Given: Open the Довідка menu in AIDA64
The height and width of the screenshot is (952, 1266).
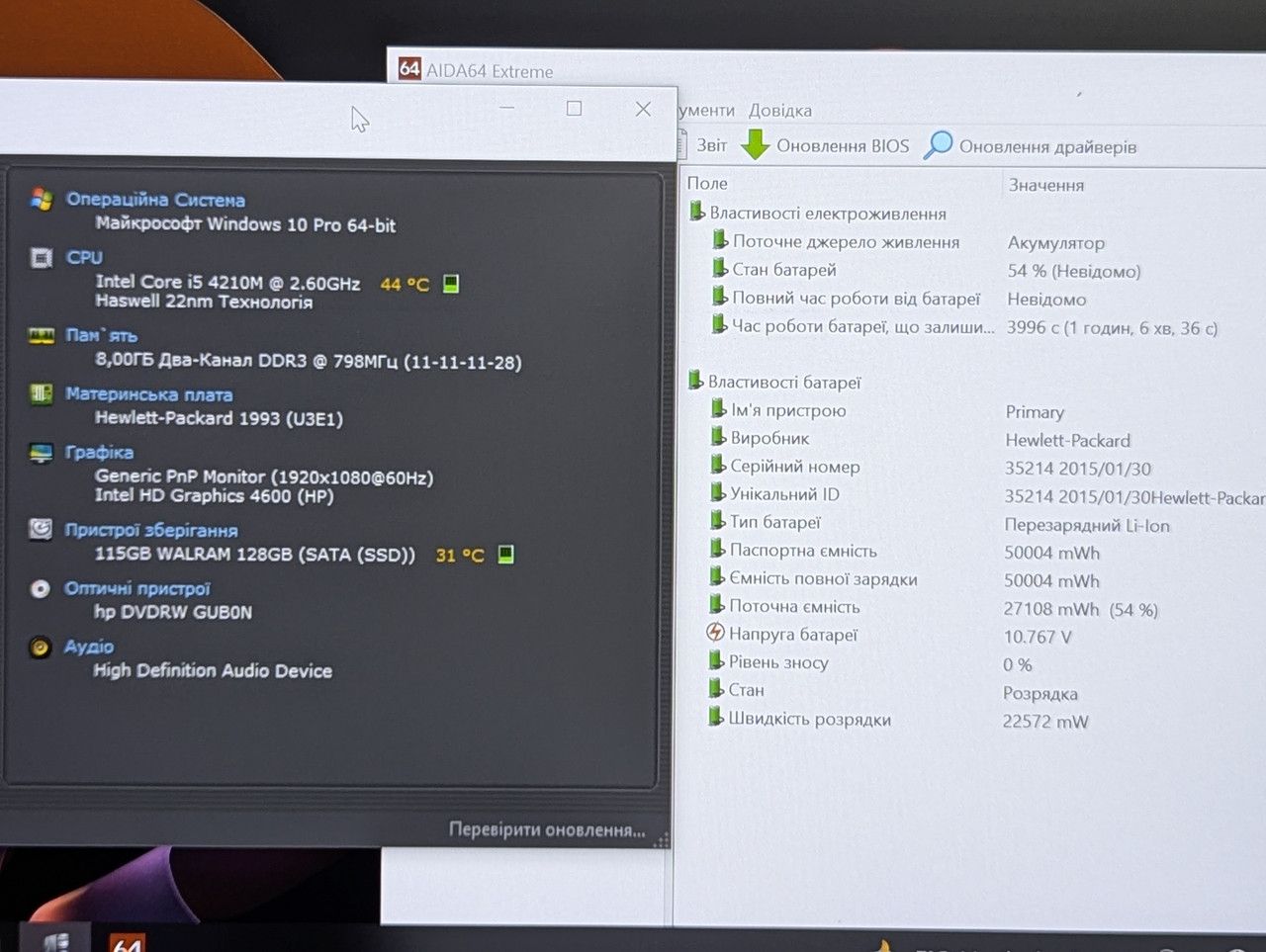Looking at the screenshot, I should click(780, 110).
